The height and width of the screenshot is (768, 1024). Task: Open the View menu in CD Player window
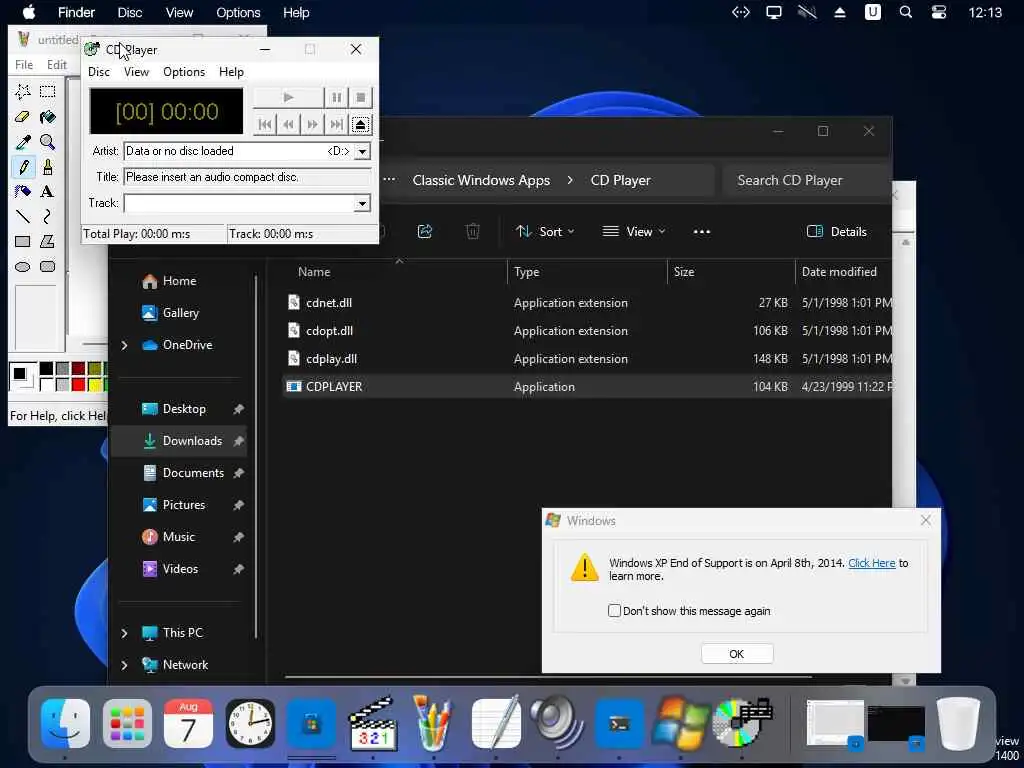tap(136, 72)
